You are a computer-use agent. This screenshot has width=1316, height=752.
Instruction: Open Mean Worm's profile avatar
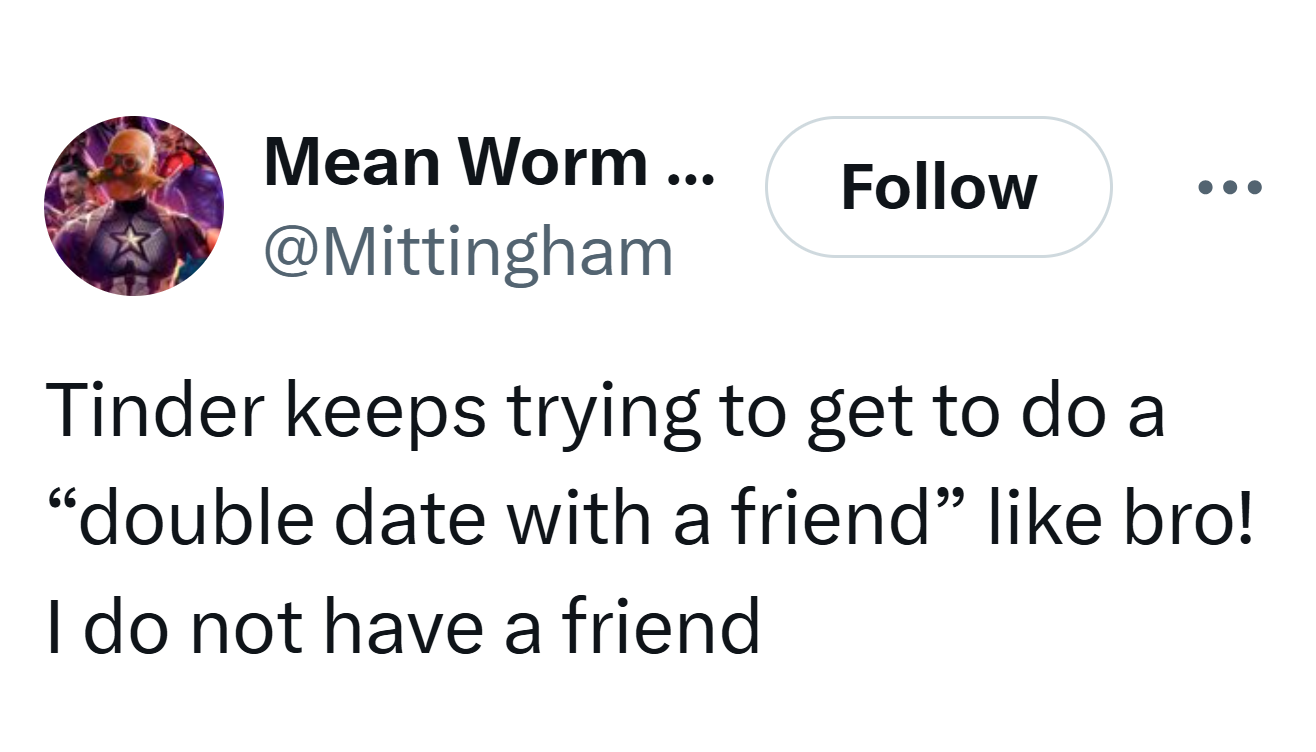point(134,206)
